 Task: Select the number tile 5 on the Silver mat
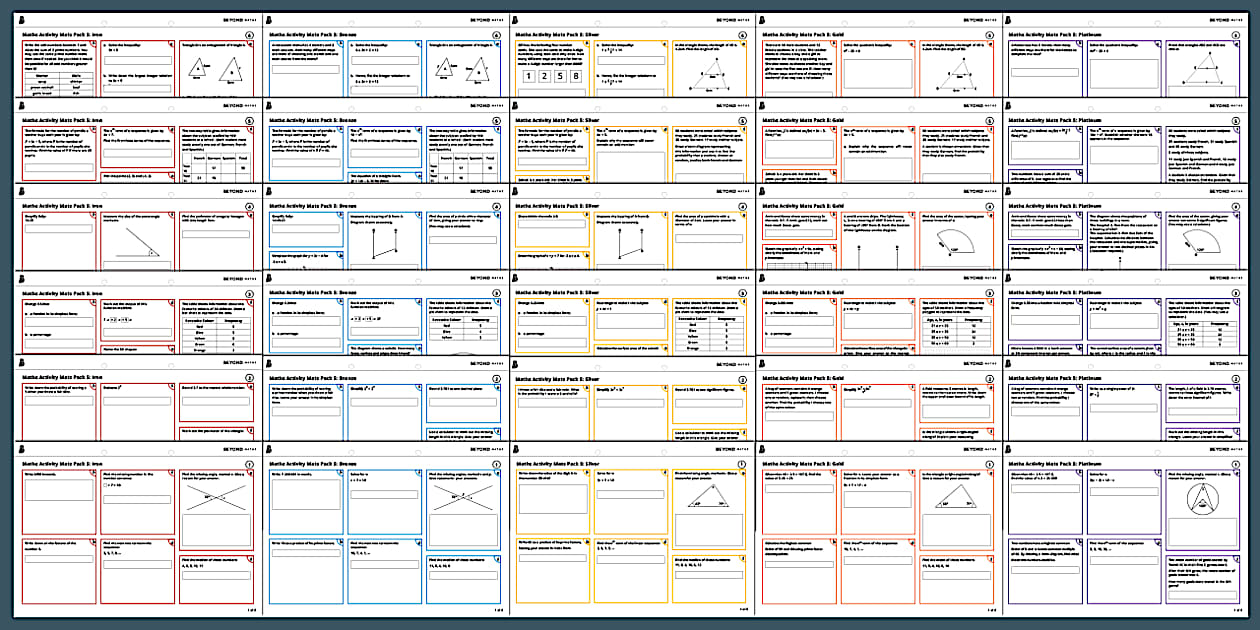(x=560, y=74)
